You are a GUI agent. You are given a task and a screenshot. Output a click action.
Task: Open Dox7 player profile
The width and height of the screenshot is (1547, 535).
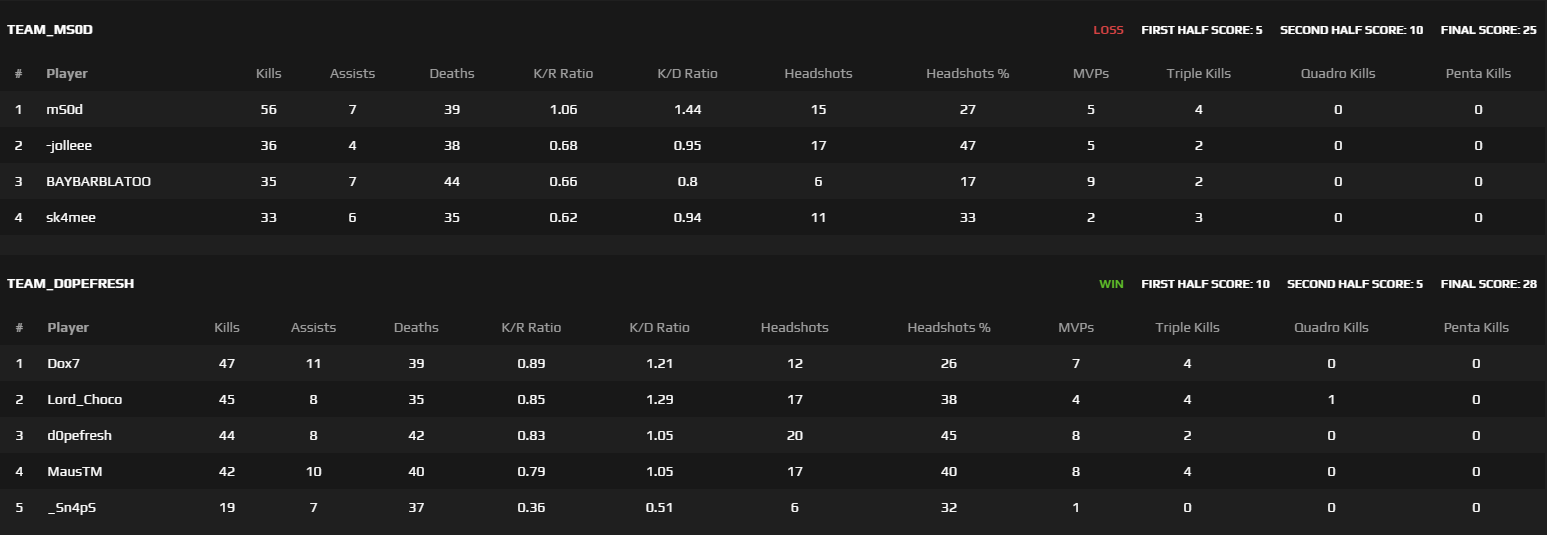pos(63,363)
